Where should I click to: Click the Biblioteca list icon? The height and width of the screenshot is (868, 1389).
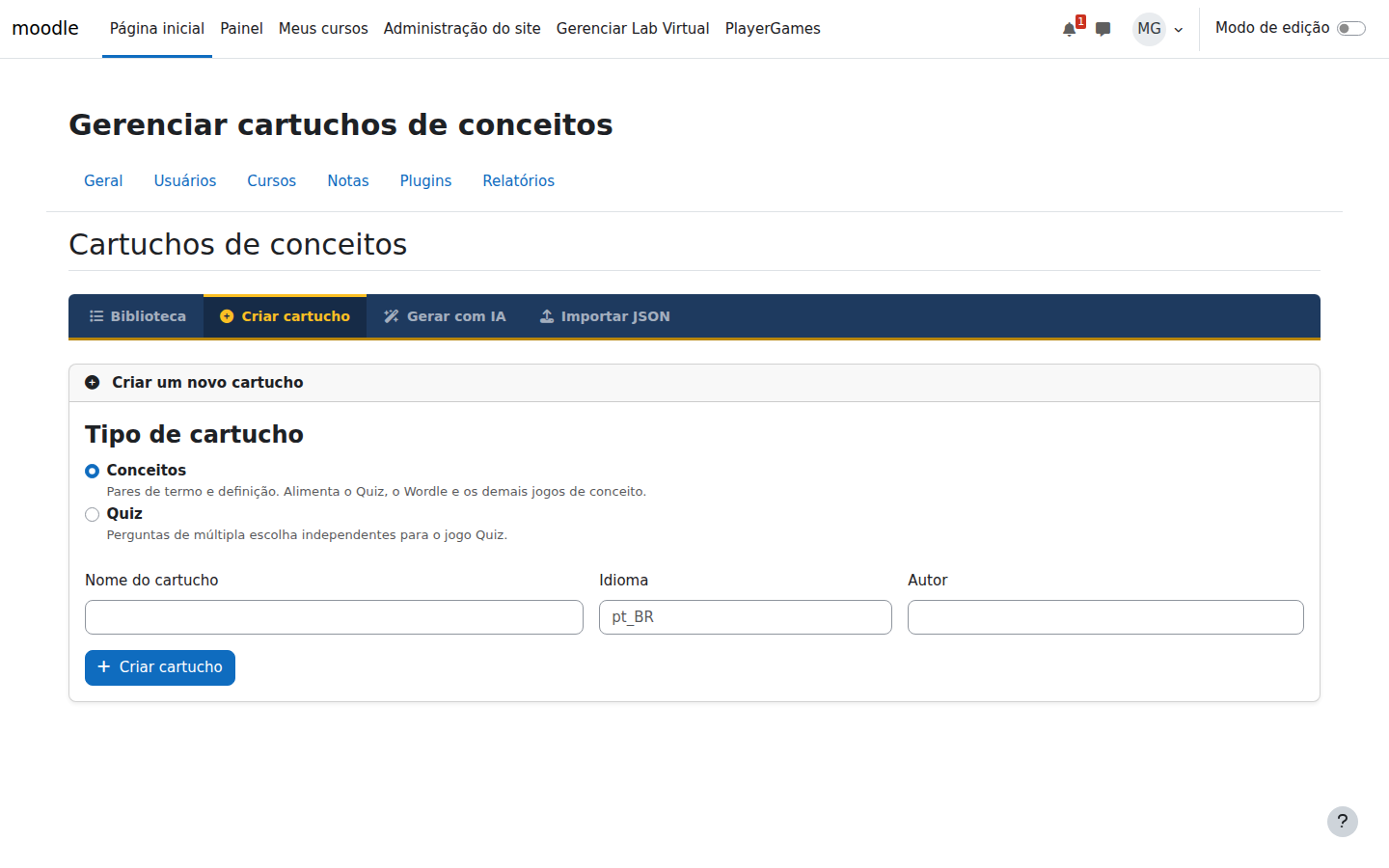point(96,316)
